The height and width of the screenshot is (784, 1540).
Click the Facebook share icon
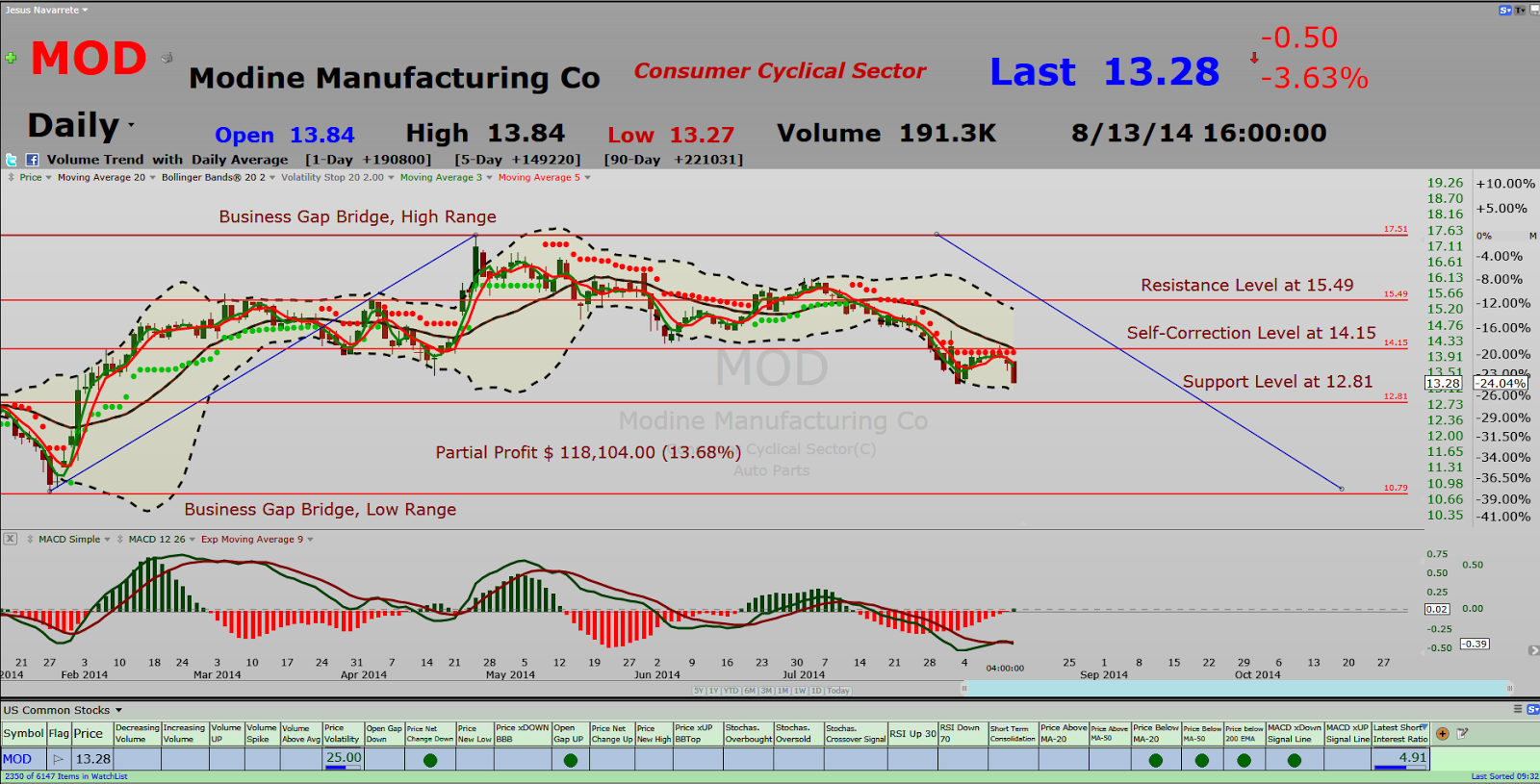pos(32,160)
